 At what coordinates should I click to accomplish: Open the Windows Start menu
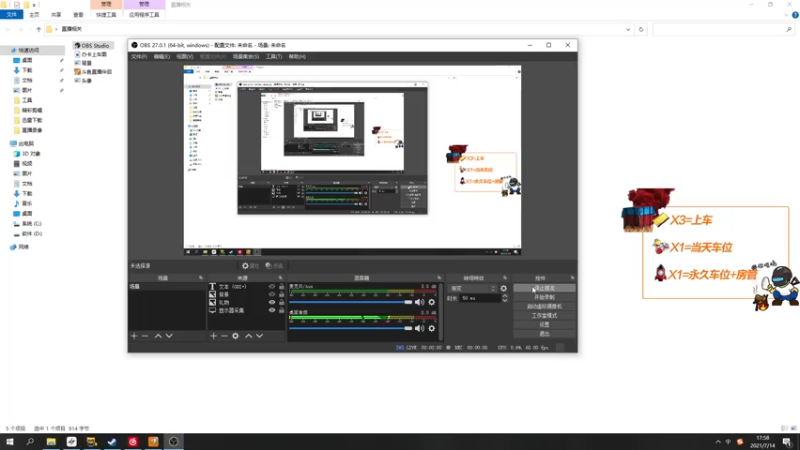click(10, 442)
